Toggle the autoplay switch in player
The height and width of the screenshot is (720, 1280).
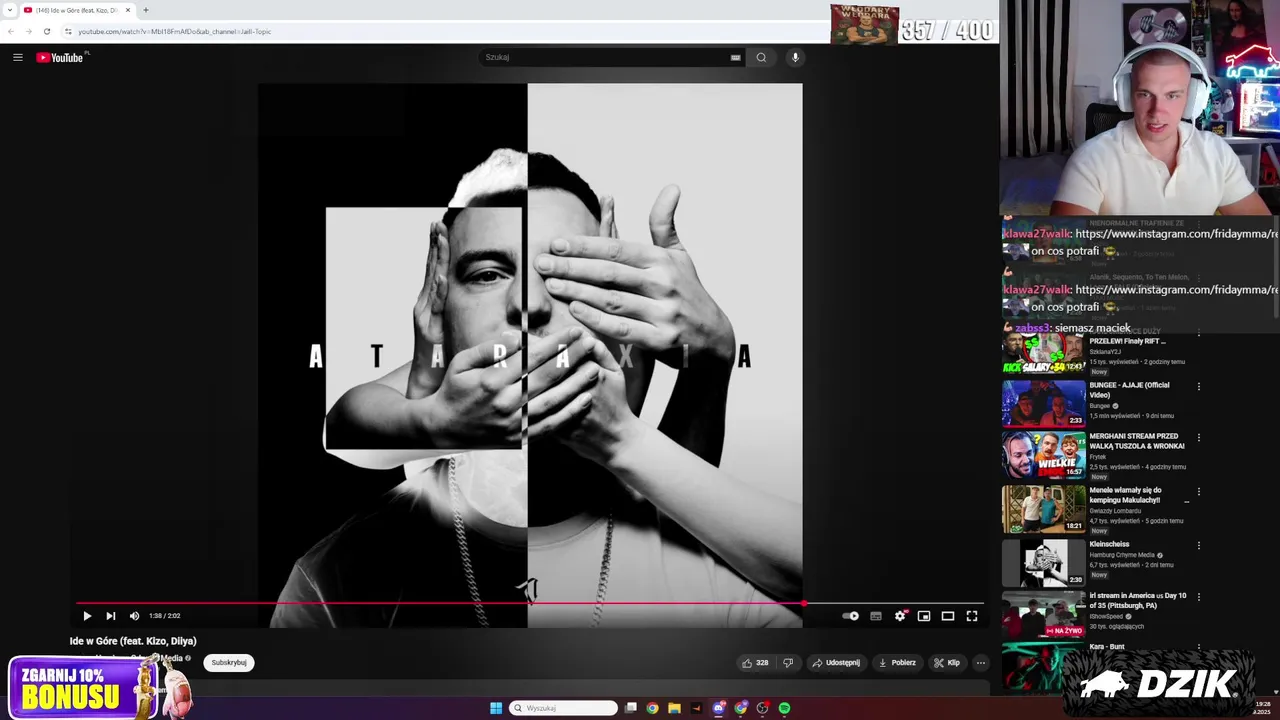tap(851, 616)
